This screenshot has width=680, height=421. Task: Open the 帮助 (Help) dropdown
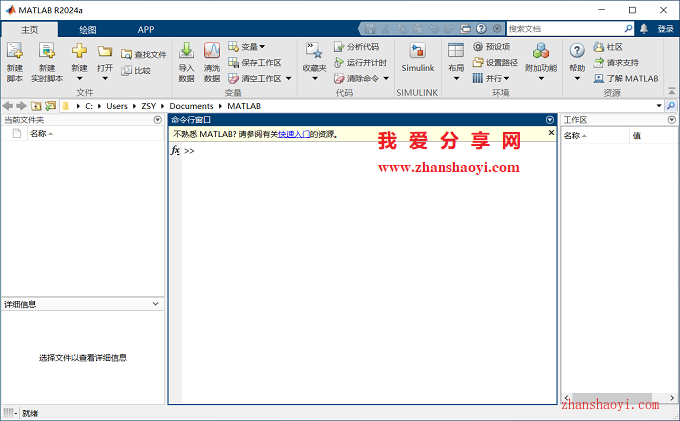click(577, 79)
